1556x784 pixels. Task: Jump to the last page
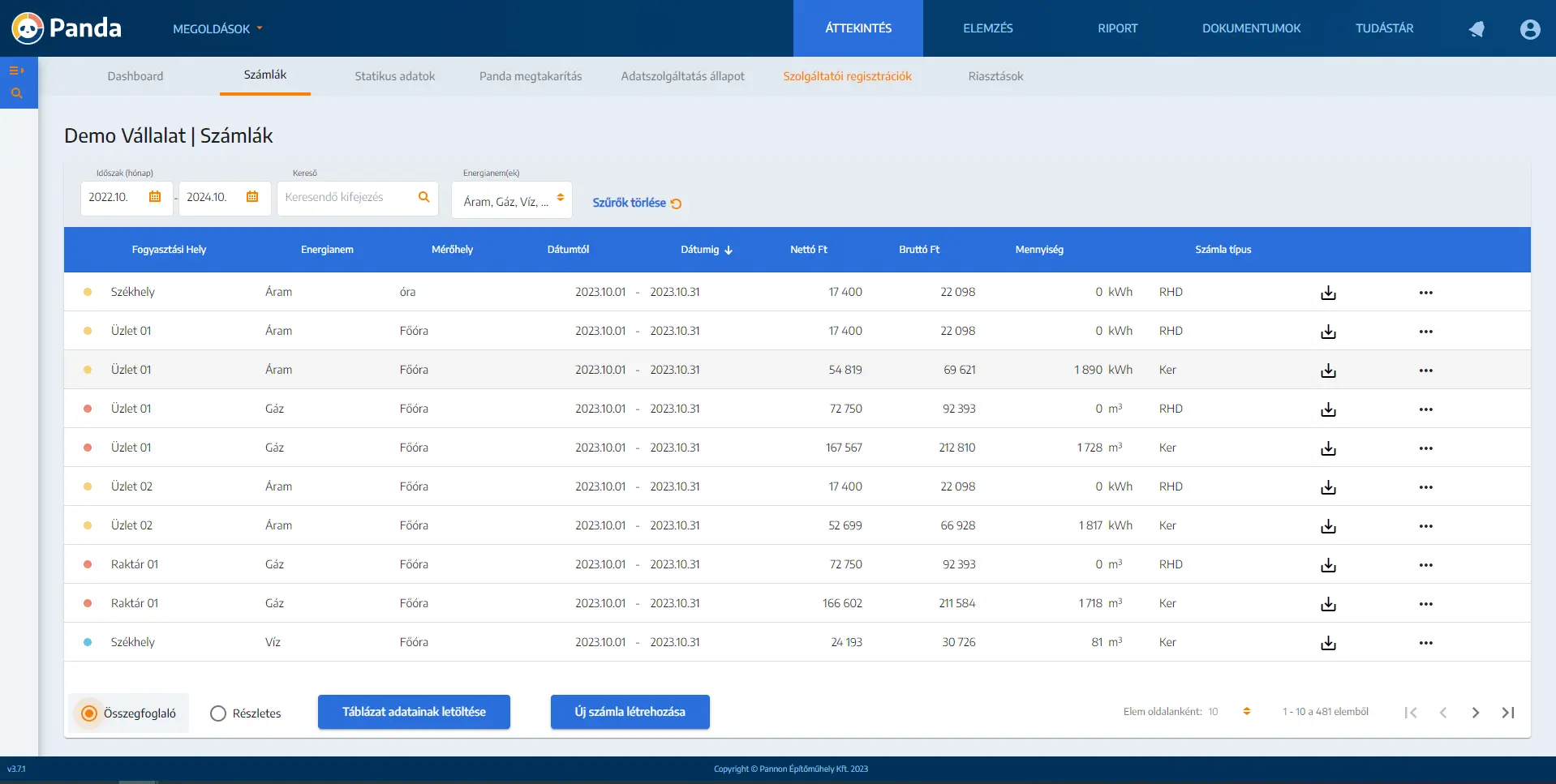tap(1507, 713)
